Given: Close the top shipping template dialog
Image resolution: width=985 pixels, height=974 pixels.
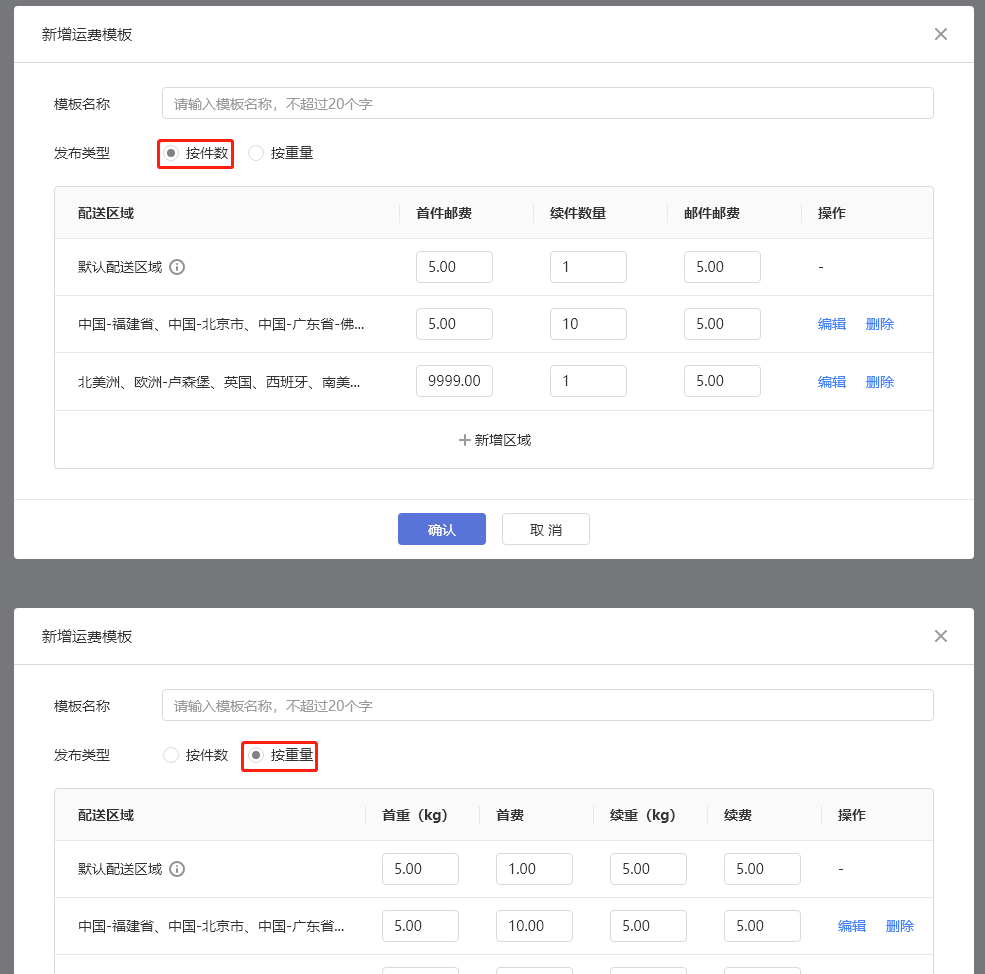Looking at the screenshot, I should [940, 34].
